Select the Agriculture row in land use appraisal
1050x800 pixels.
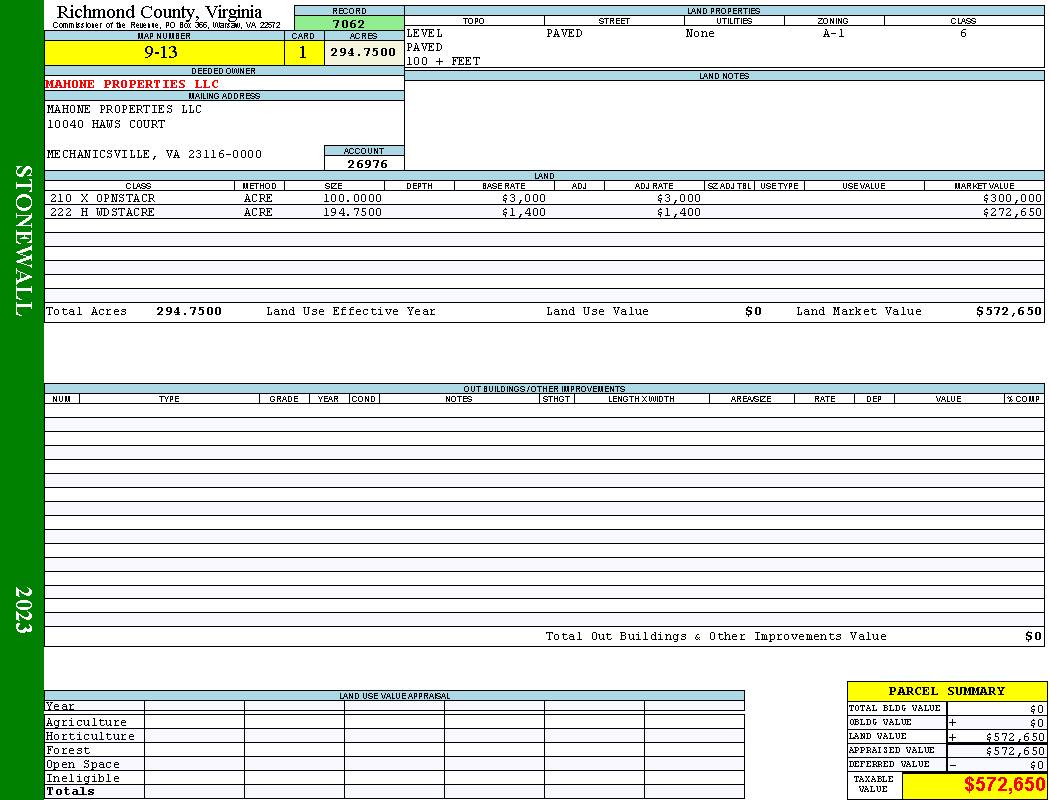click(394, 722)
